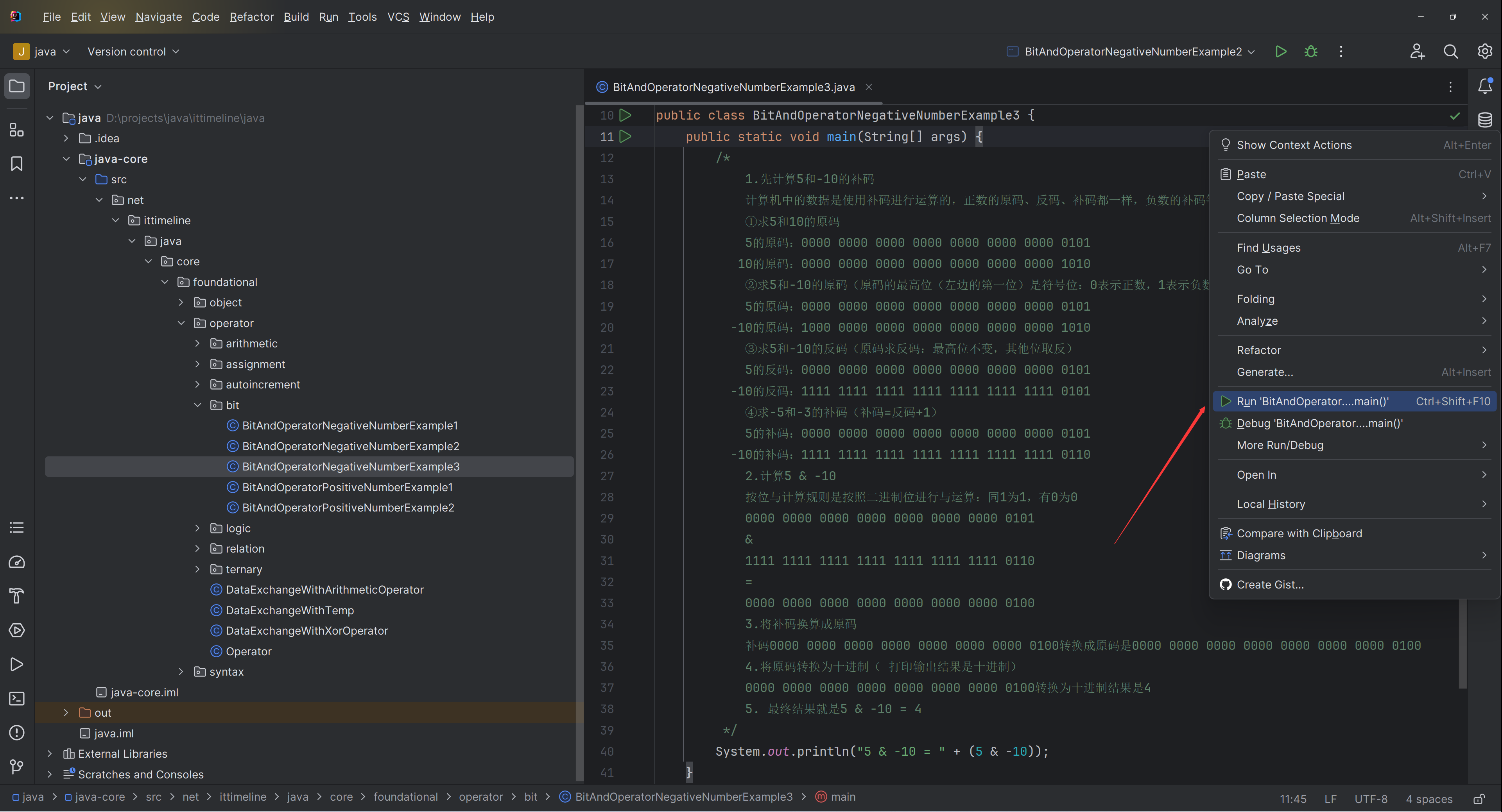1502x812 pixels.
Task: Open the Version control dropdown
Action: click(x=133, y=51)
